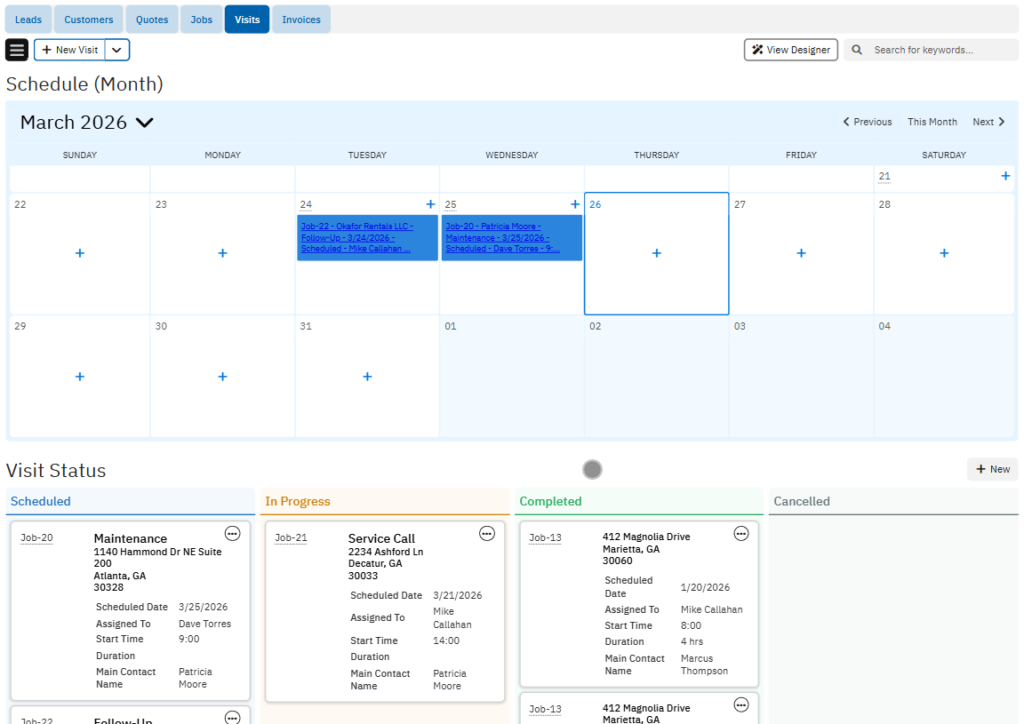Viewport: 1024px width, 724px height.
Task: Add a visit on Sunday March 29
Action: click(x=80, y=377)
